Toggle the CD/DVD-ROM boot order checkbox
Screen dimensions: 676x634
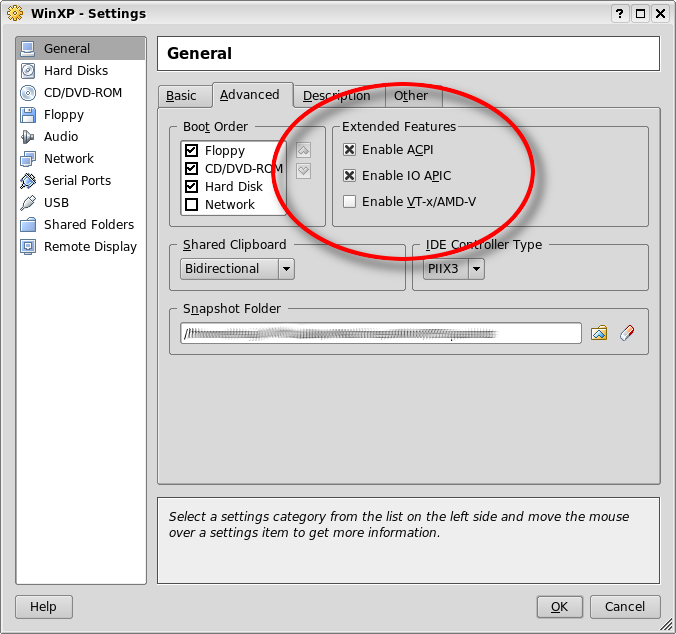pos(191,169)
